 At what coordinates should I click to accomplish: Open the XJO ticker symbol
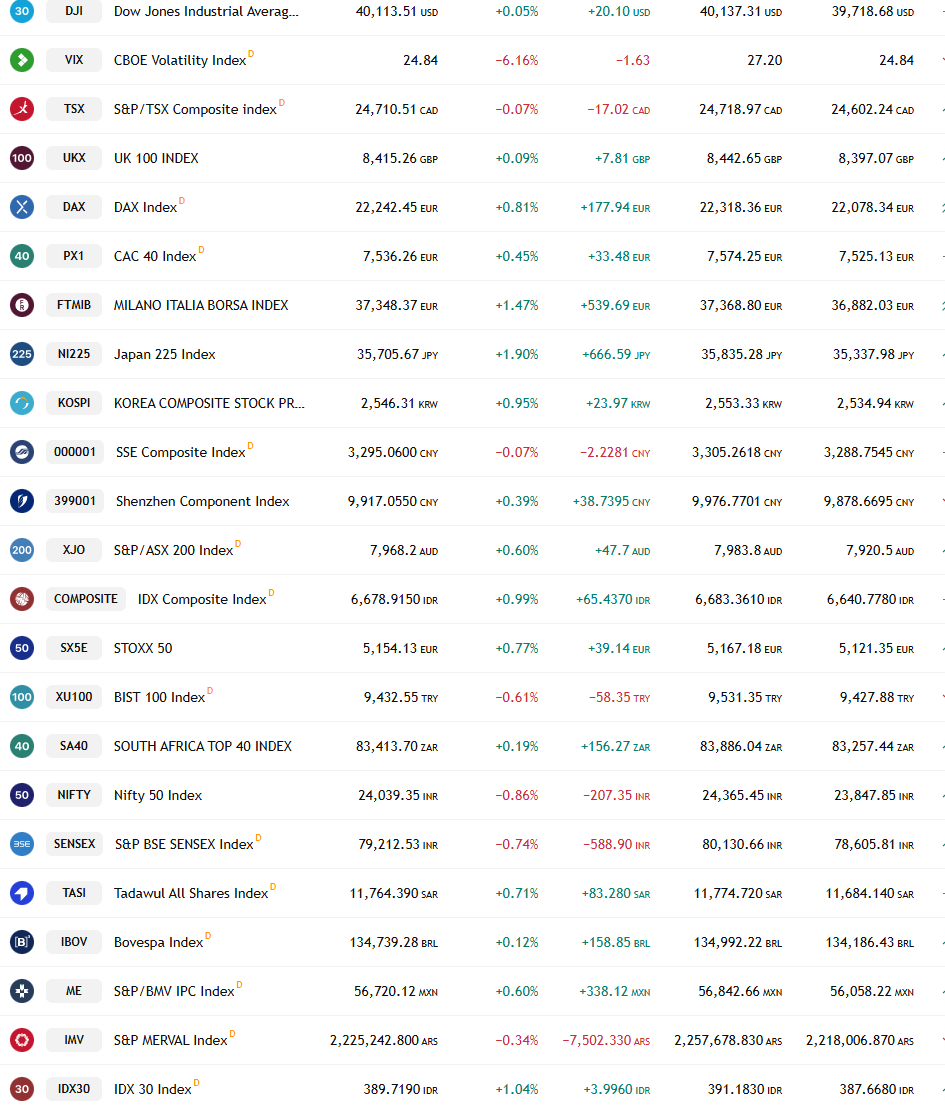coord(73,550)
